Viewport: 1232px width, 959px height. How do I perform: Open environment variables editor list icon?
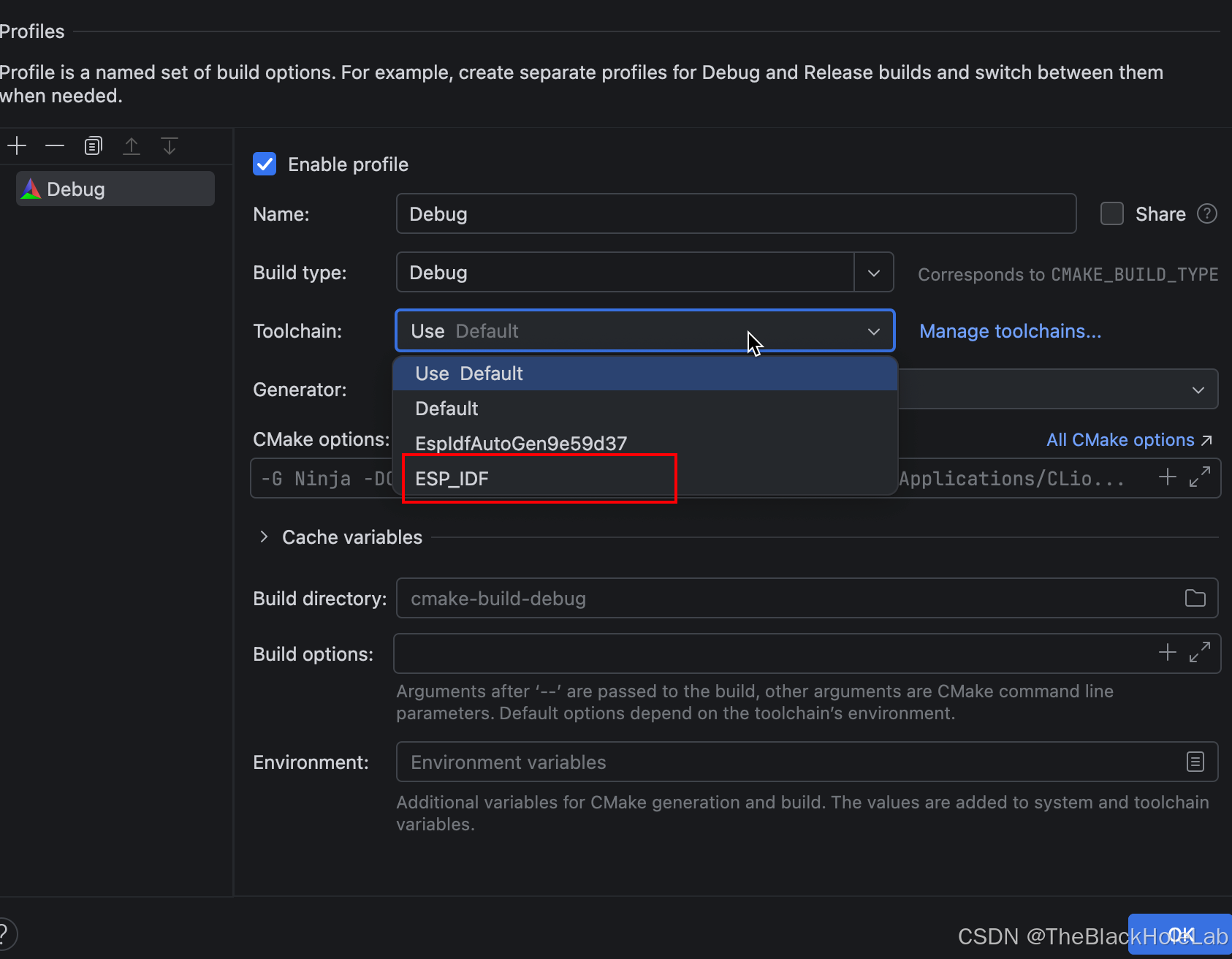(x=1195, y=762)
